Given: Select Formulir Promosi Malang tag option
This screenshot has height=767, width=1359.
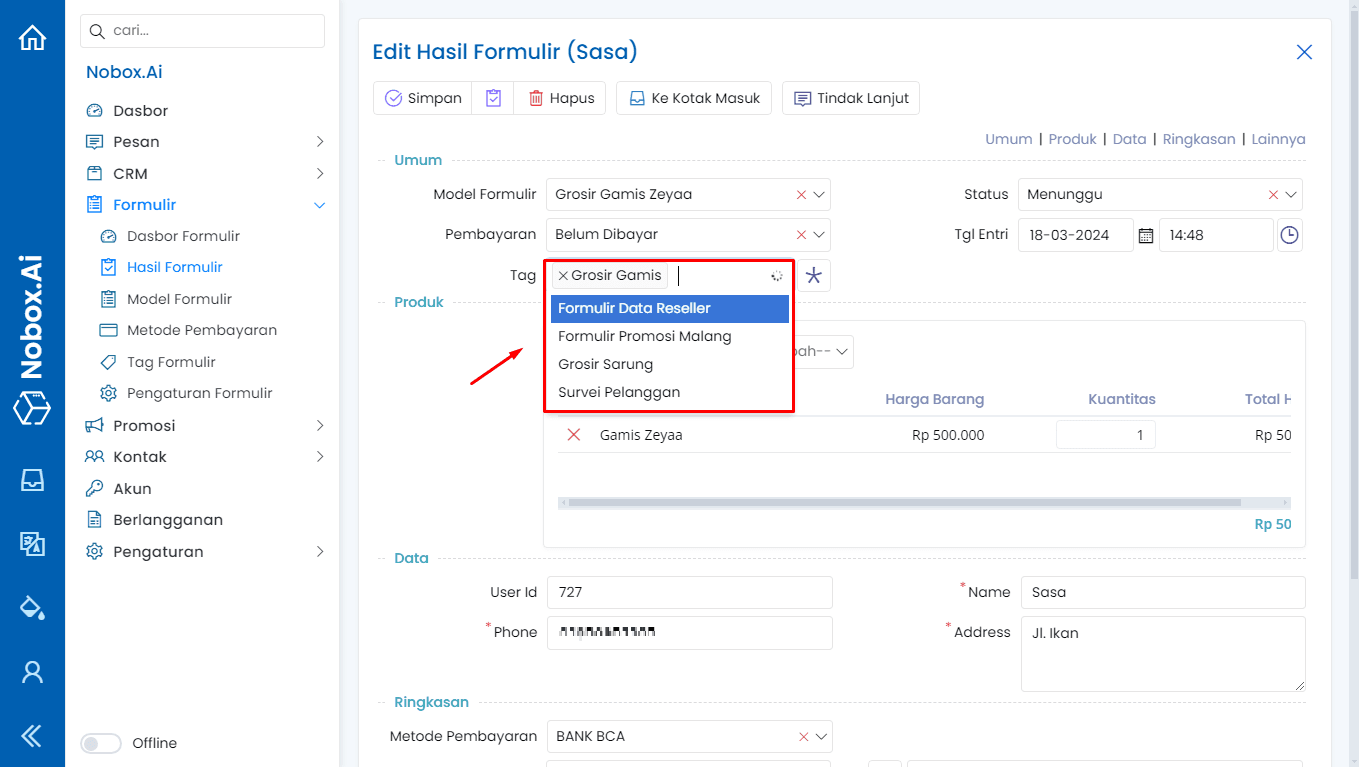Looking at the screenshot, I should [645, 336].
